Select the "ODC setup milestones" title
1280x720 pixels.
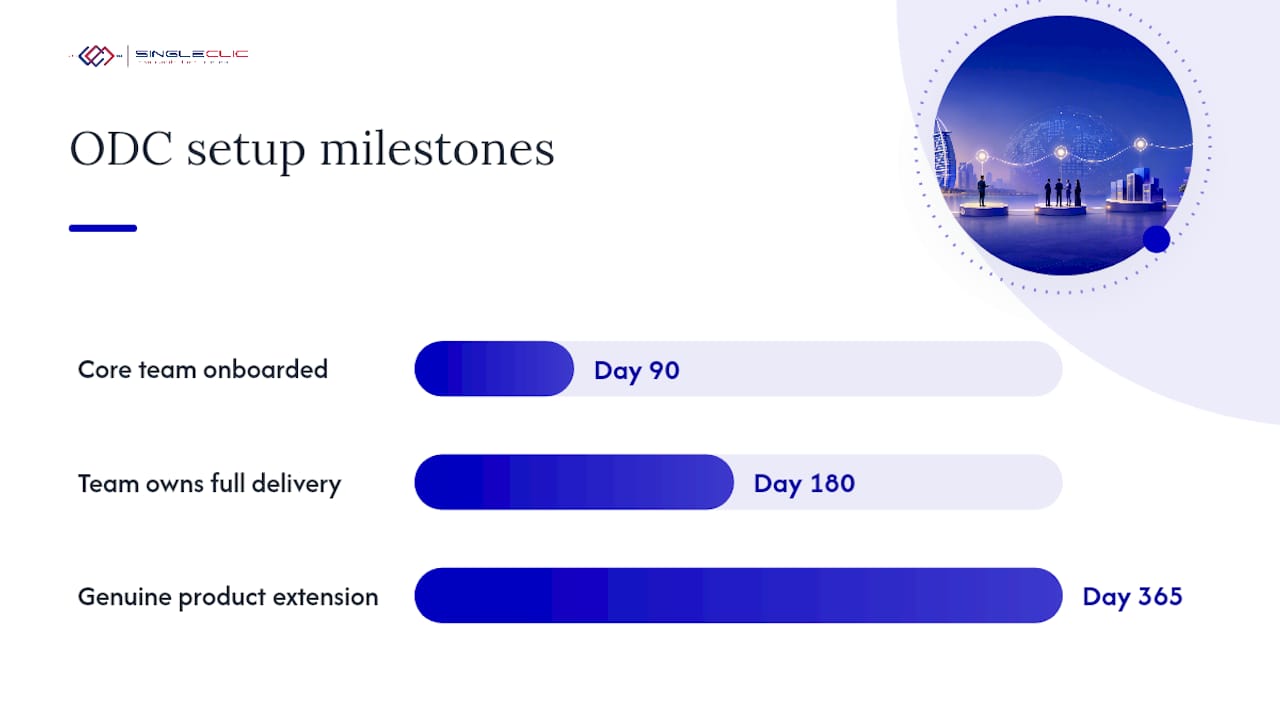312,150
